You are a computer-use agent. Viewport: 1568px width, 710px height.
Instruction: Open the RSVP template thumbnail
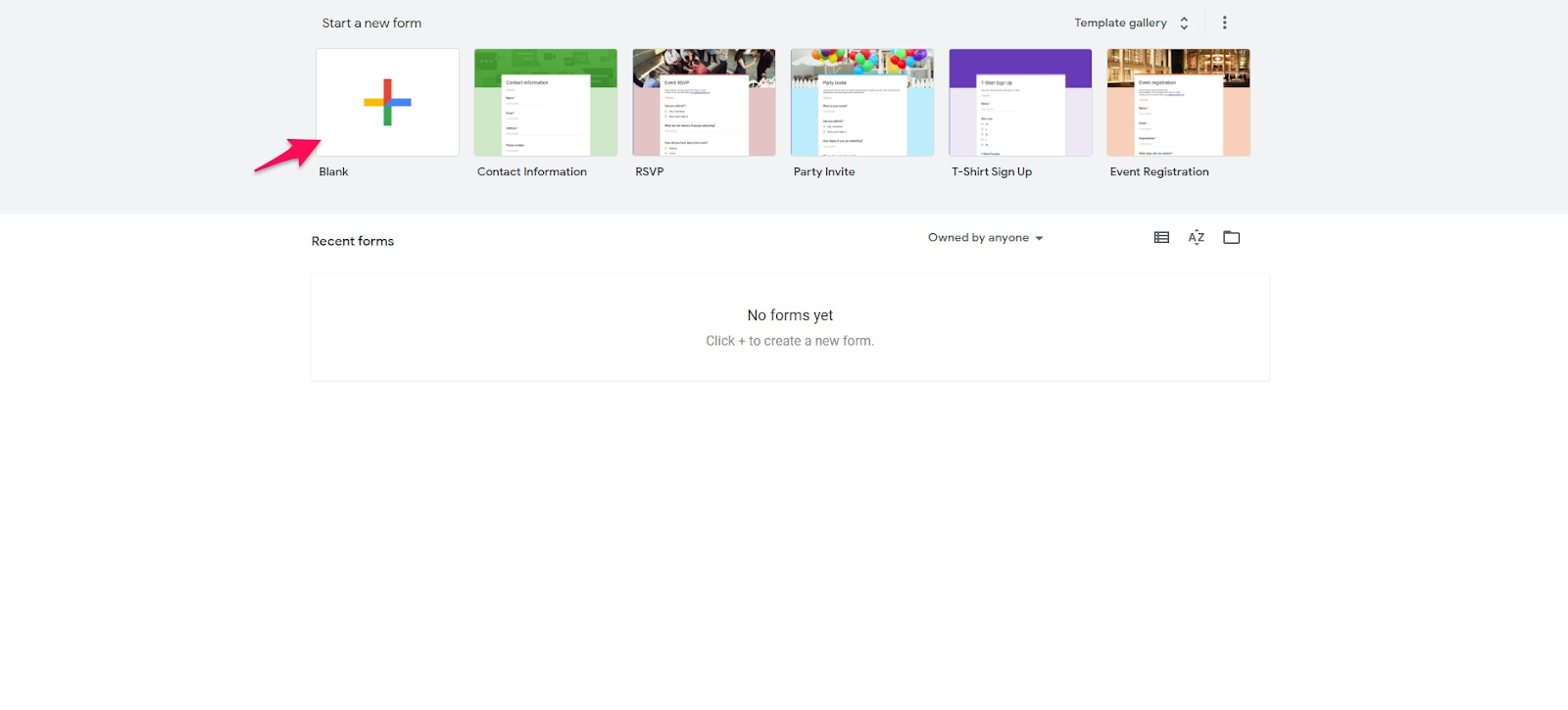click(x=704, y=103)
